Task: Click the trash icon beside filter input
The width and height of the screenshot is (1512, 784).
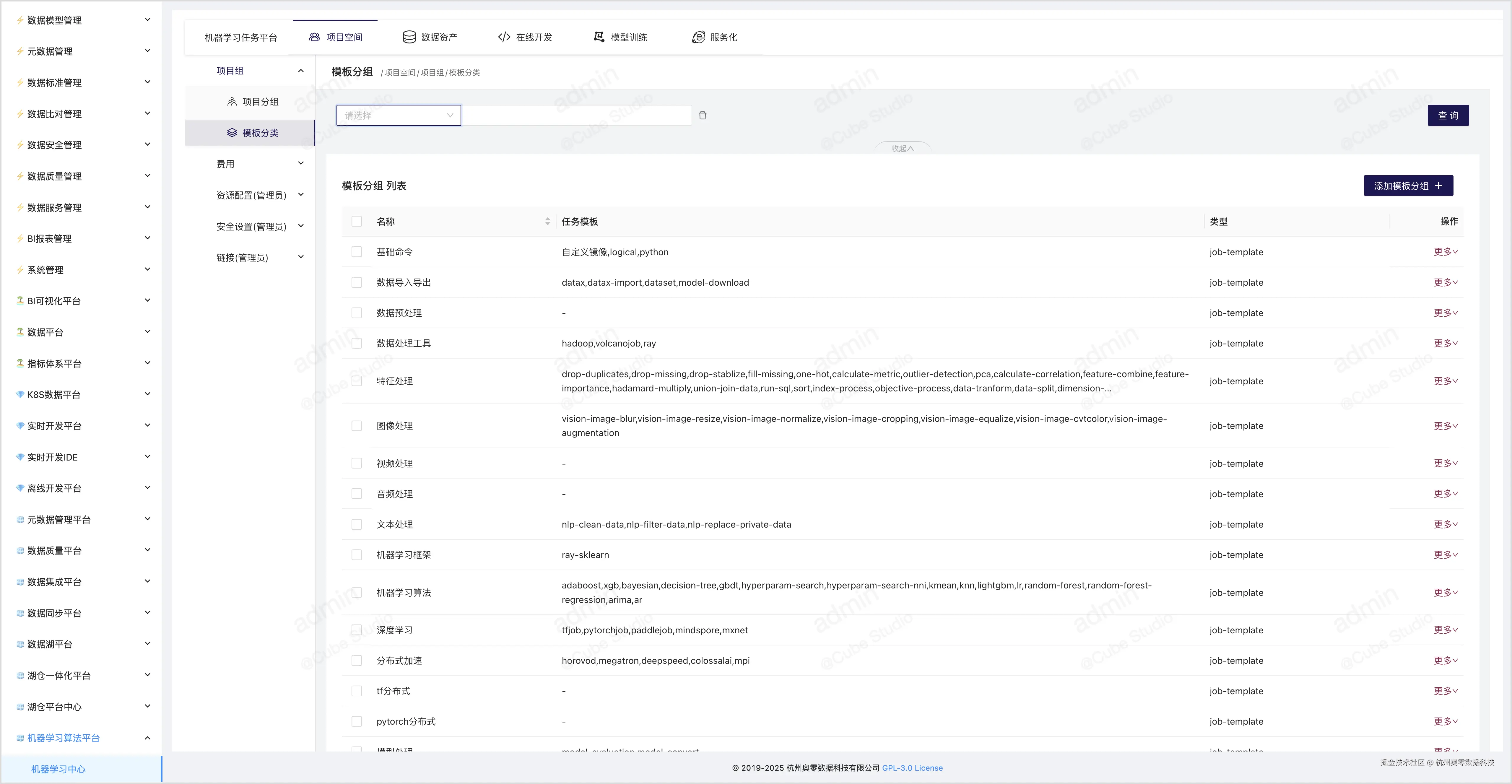Action: (703, 116)
